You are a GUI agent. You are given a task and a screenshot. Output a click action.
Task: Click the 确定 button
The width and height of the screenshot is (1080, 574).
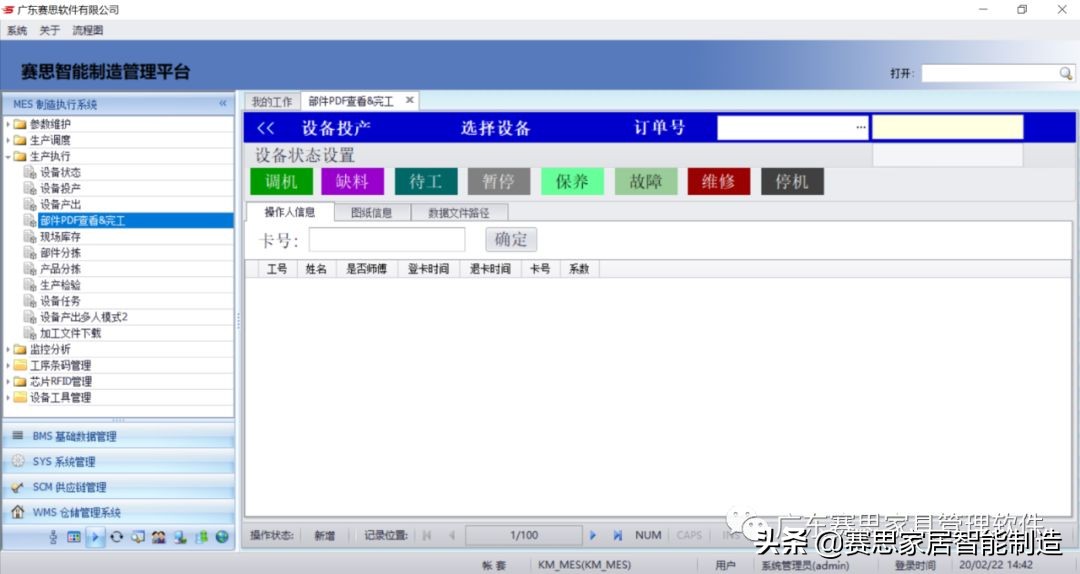point(511,239)
